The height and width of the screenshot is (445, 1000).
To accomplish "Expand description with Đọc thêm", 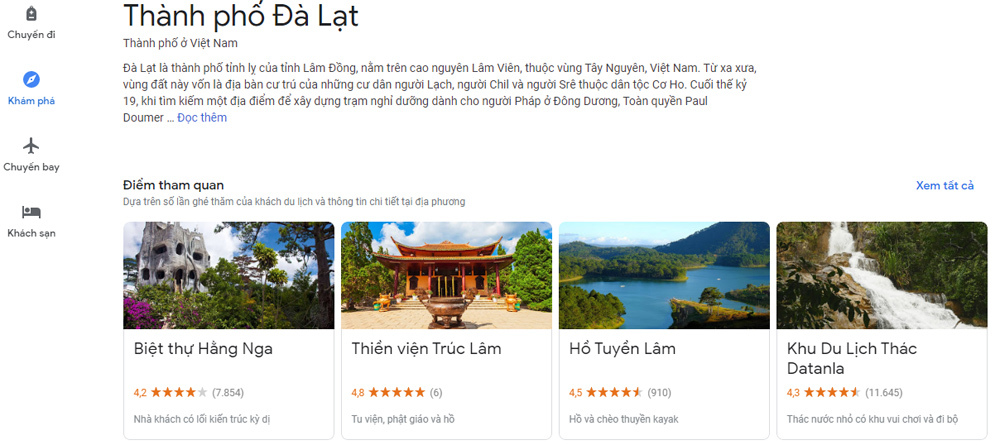I will coord(202,118).
